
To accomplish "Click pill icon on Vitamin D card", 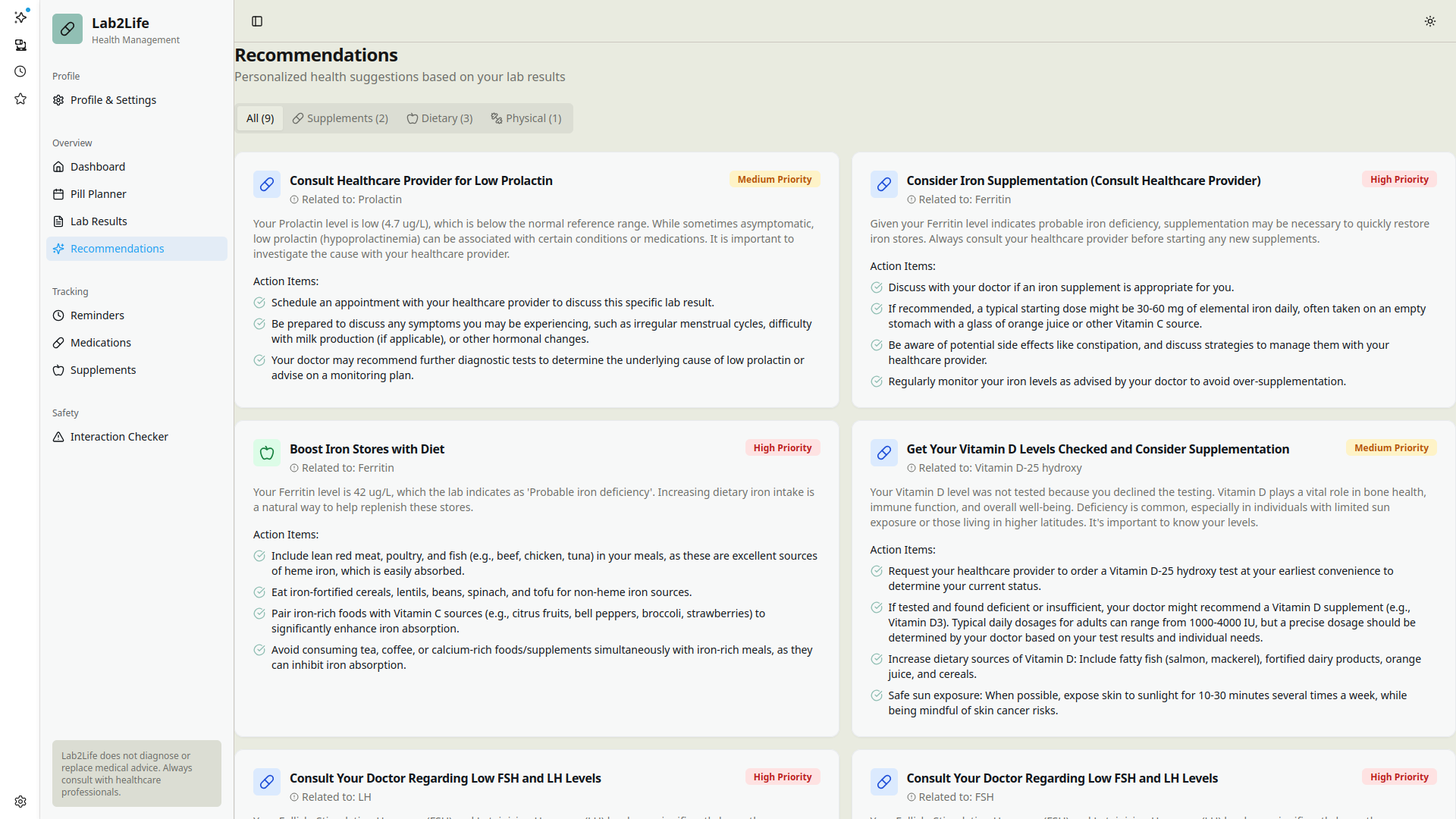I will (x=883, y=453).
